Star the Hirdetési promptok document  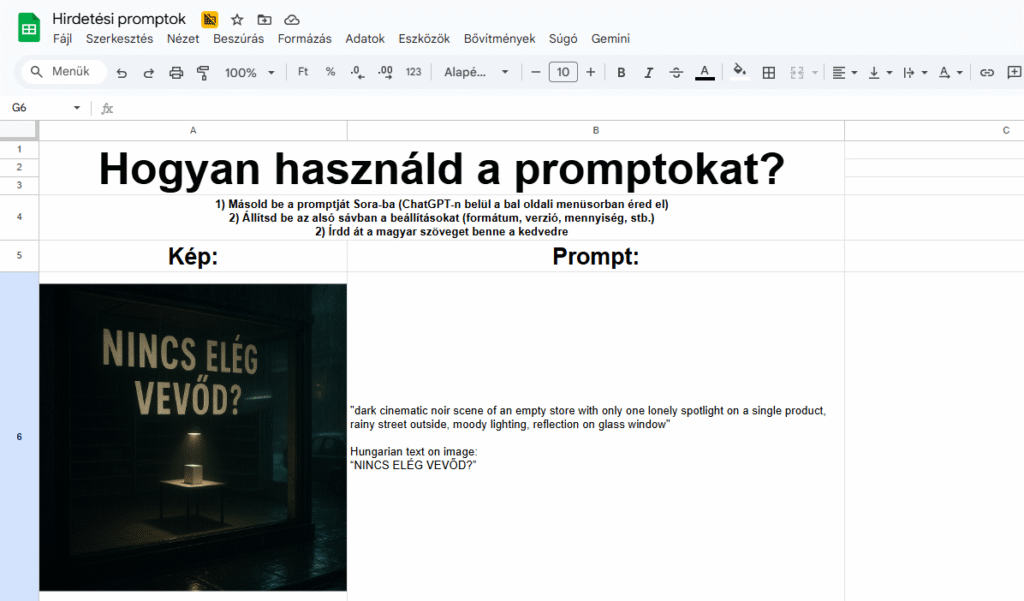pyautogui.click(x=237, y=20)
